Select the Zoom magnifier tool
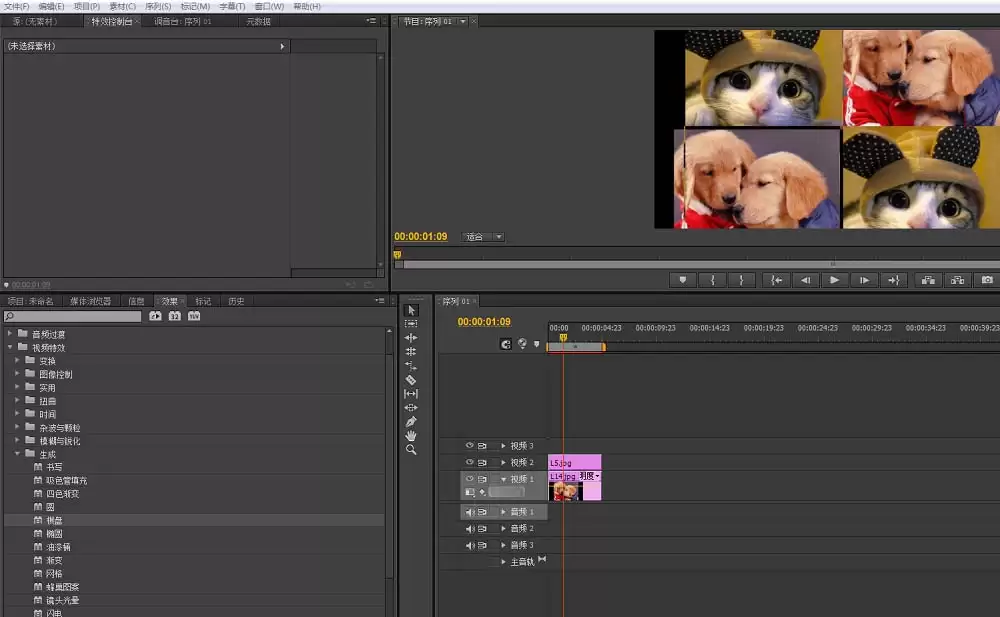 411,449
